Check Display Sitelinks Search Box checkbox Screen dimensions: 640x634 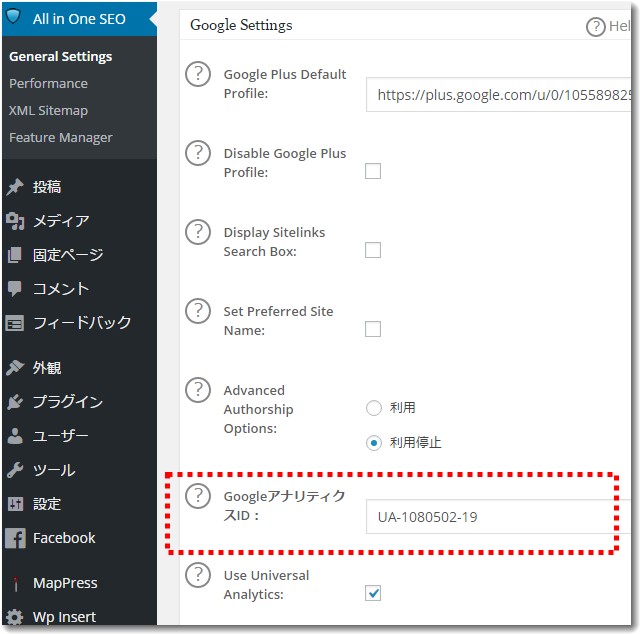click(373, 250)
